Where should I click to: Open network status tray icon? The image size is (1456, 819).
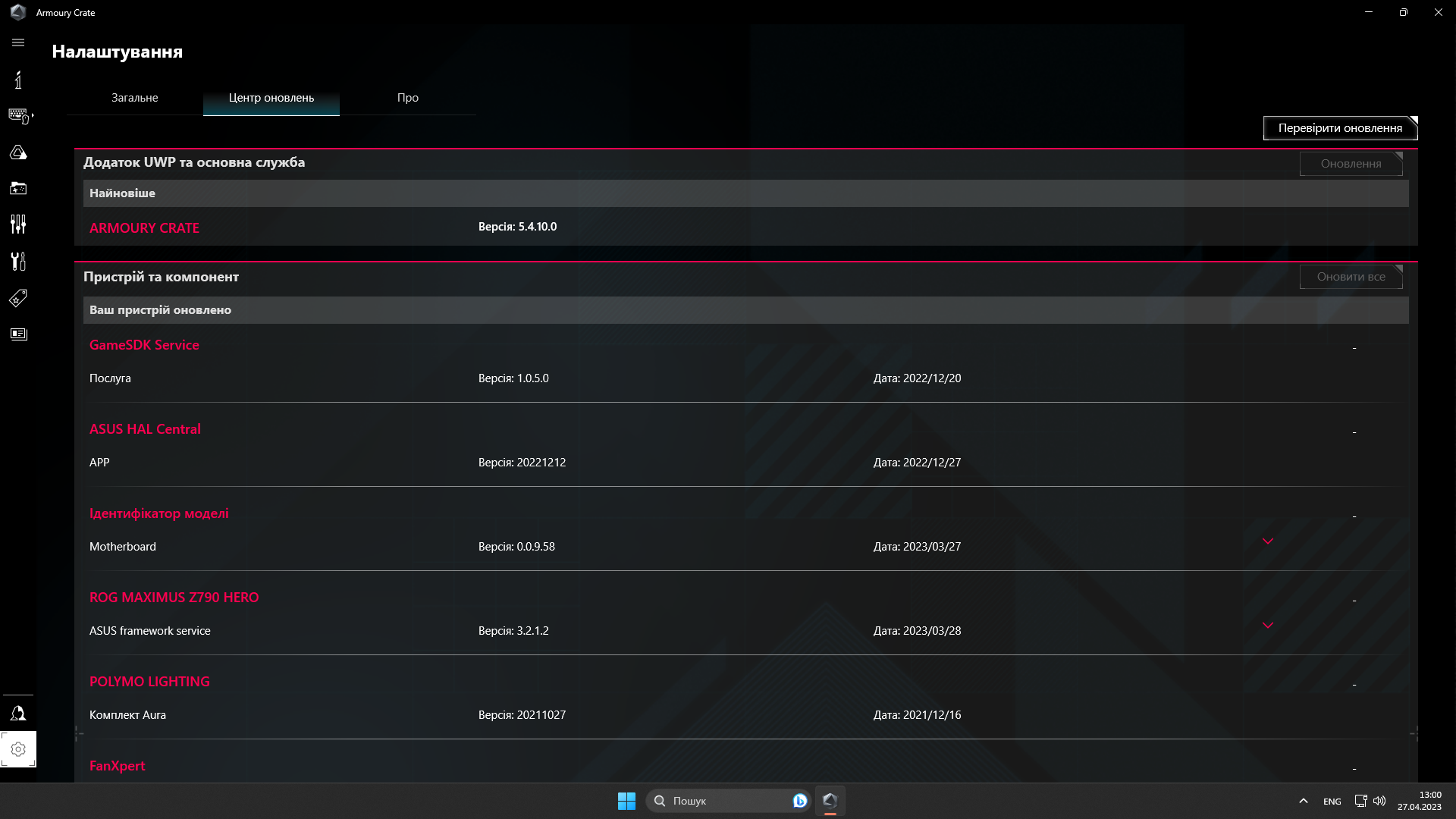point(1360,801)
